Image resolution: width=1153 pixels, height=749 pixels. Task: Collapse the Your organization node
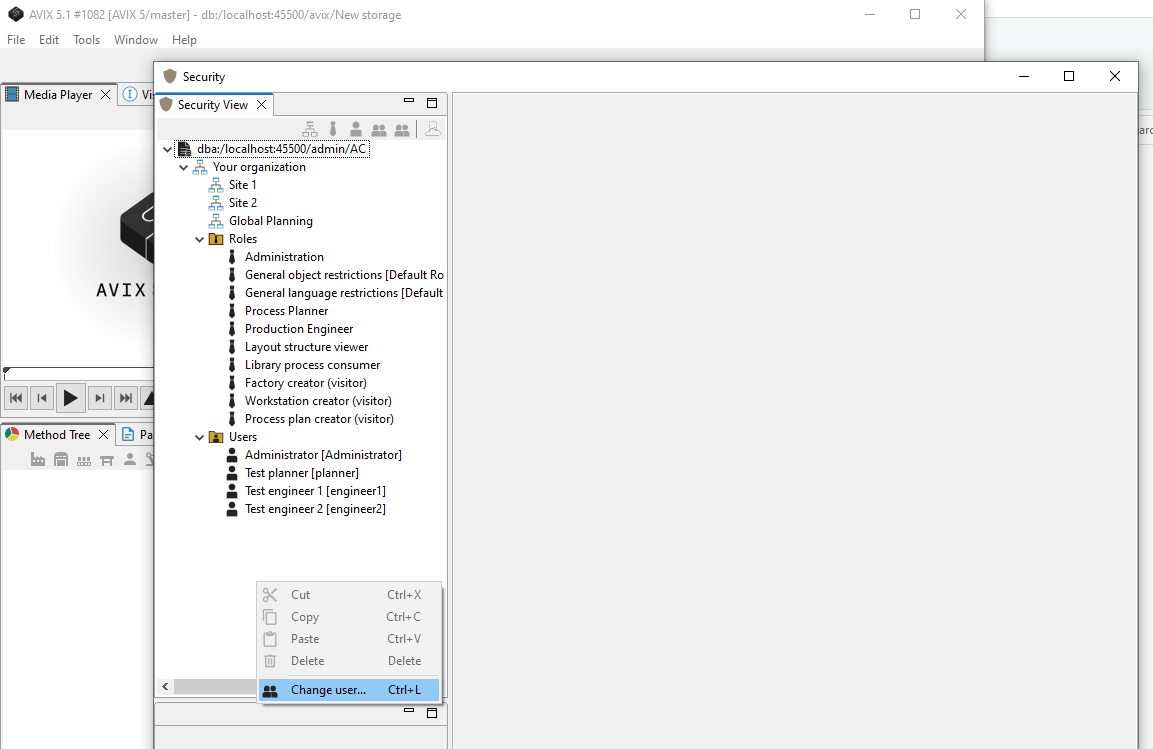click(x=184, y=167)
